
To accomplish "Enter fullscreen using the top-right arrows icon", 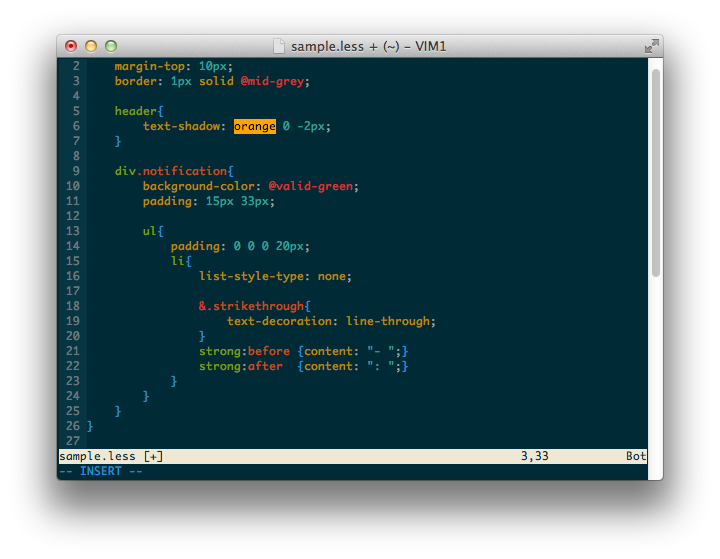I will 651,46.
